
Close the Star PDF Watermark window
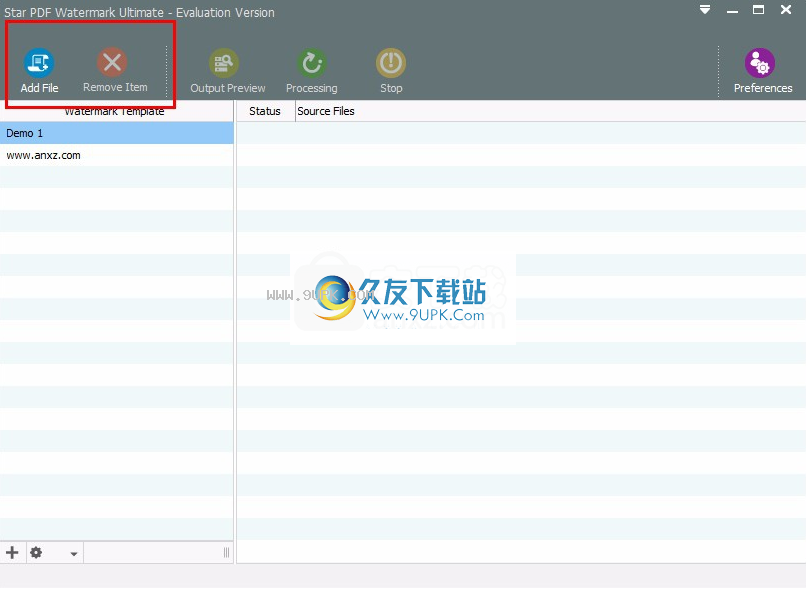(786, 10)
